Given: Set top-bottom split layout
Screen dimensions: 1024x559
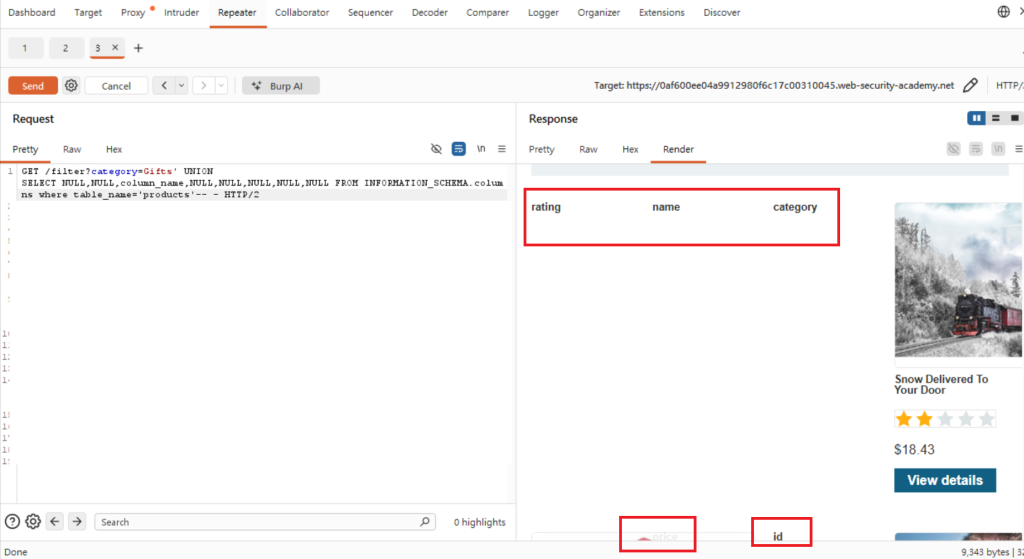Looking at the screenshot, I should [996, 118].
